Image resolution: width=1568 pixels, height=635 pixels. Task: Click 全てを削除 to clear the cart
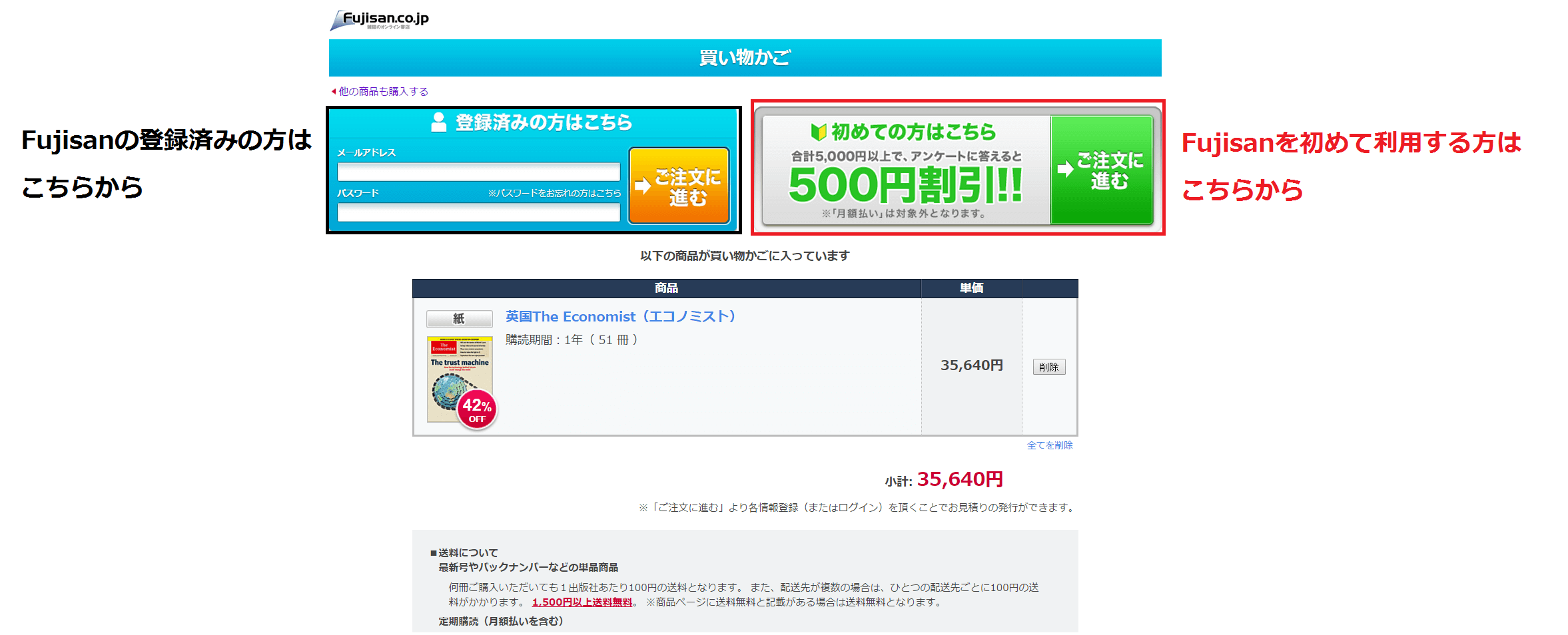1050,445
